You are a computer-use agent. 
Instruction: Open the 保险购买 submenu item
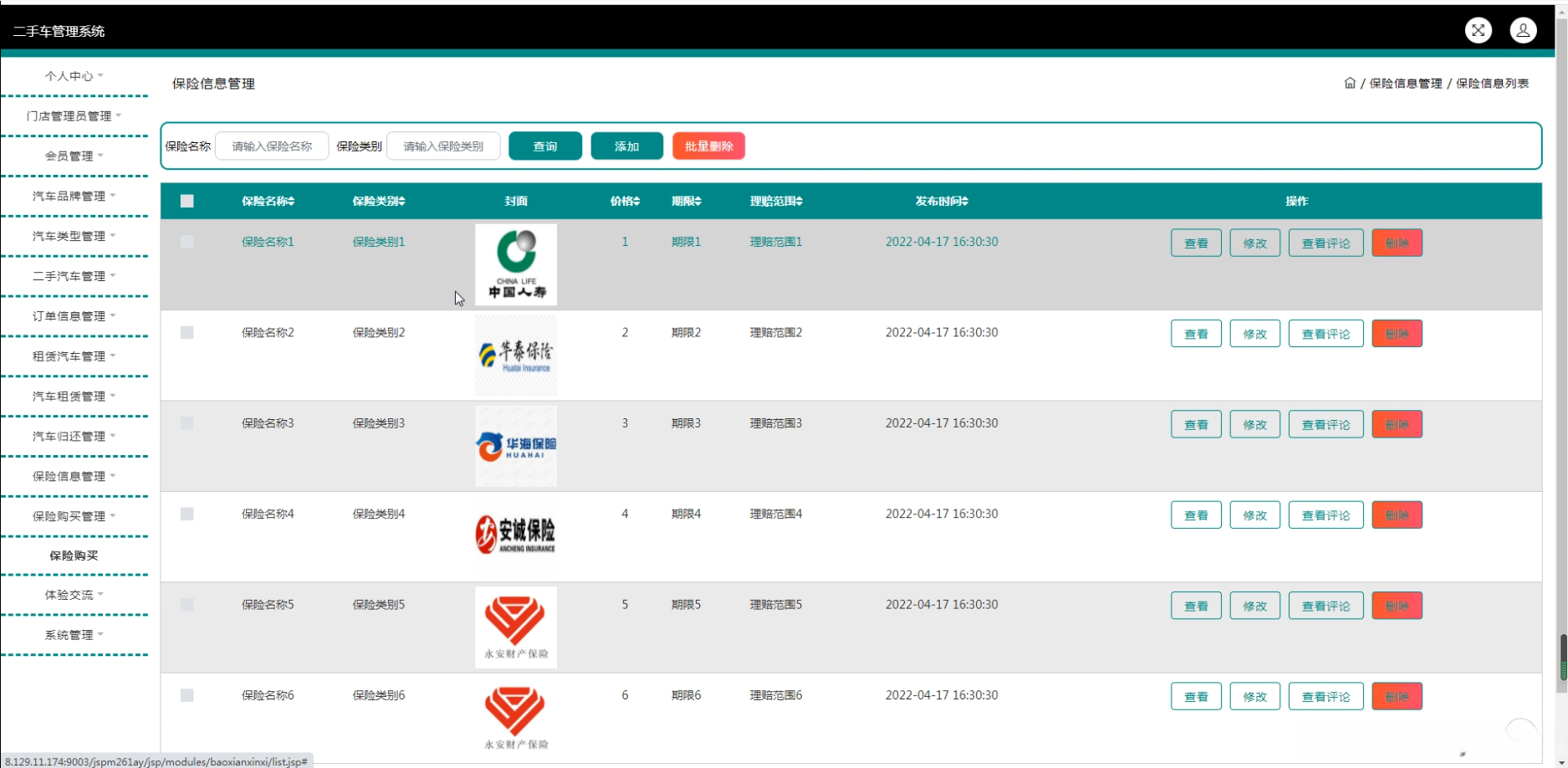point(74,556)
